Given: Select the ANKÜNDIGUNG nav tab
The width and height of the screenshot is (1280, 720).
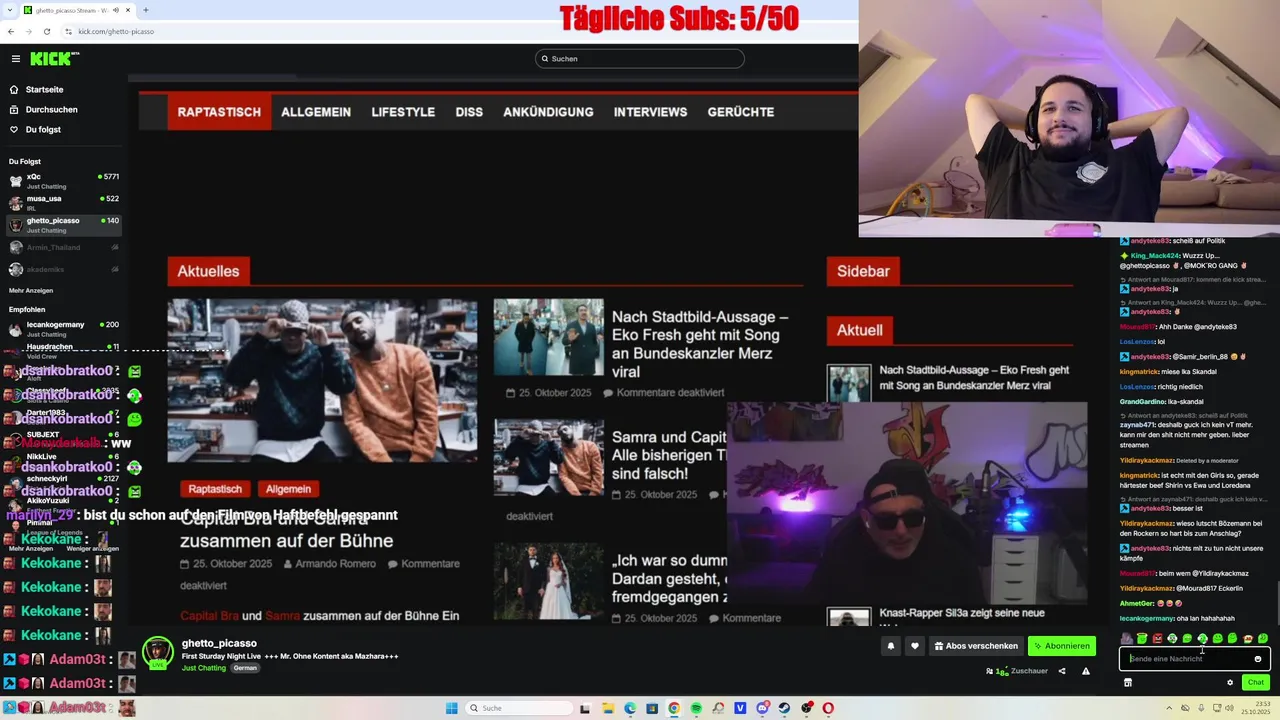Looking at the screenshot, I should pos(548,112).
